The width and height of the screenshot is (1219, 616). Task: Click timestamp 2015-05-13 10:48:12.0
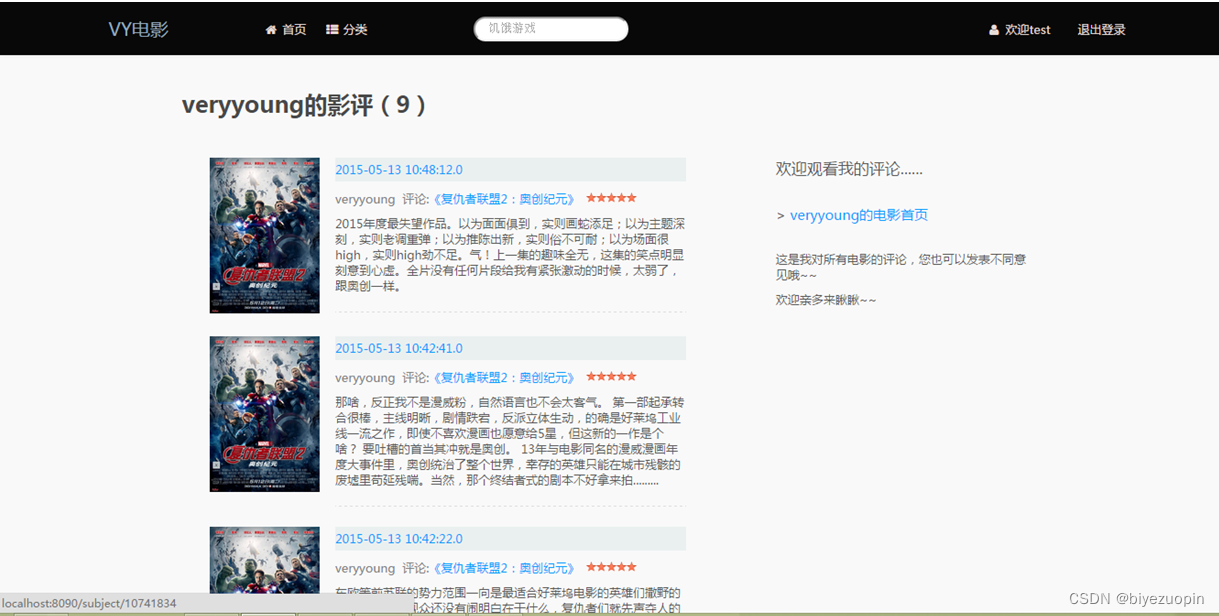click(x=399, y=170)
